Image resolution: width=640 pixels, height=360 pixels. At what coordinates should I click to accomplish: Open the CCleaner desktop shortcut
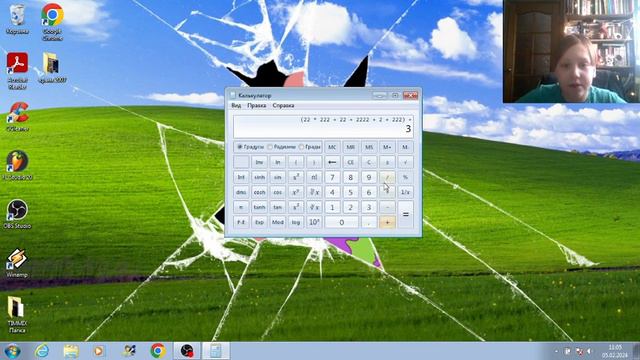(x=17, y=116)
